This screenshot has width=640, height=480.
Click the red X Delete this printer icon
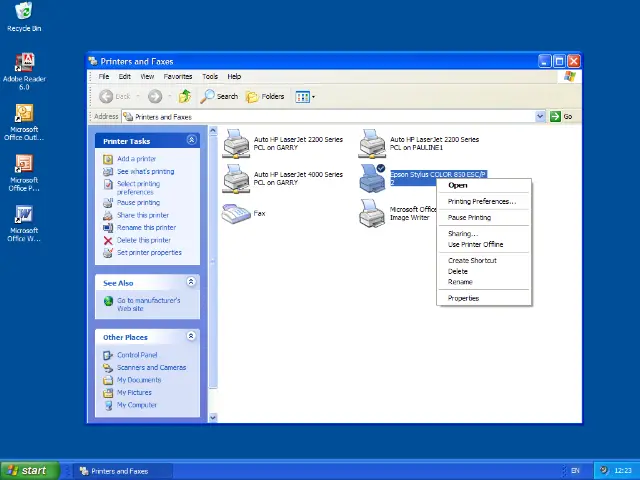click(108, 240)
